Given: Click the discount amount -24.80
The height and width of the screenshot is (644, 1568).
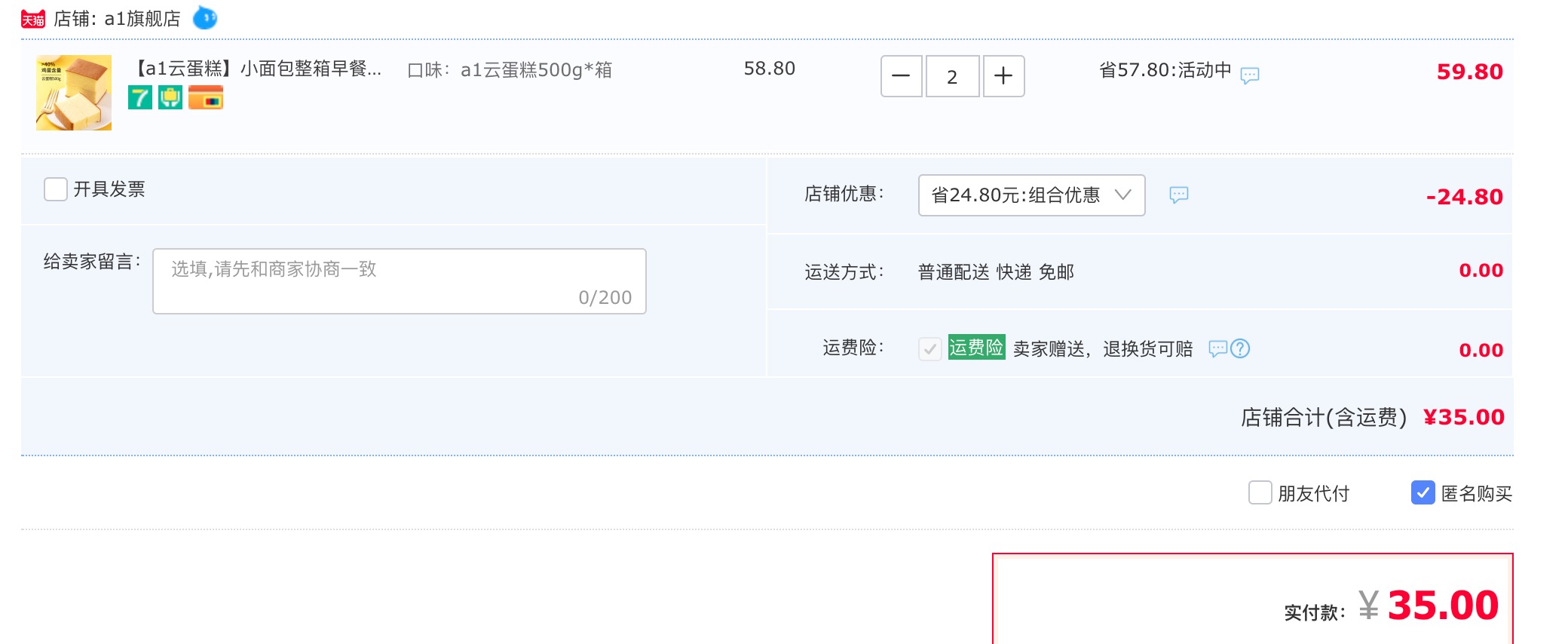Looking at the screenshot, I should pyautogui.click(x=1464, y=197).
